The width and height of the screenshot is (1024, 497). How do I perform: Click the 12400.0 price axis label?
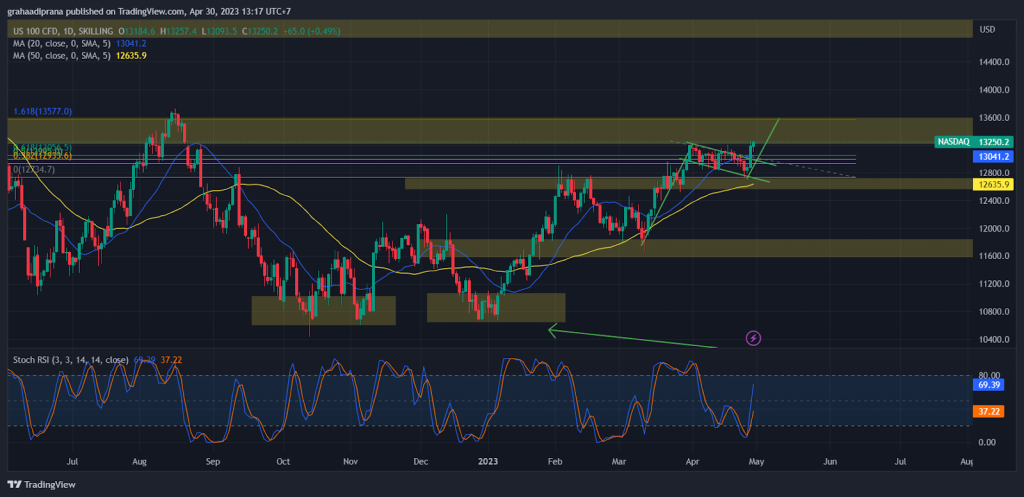pos(994,200)
